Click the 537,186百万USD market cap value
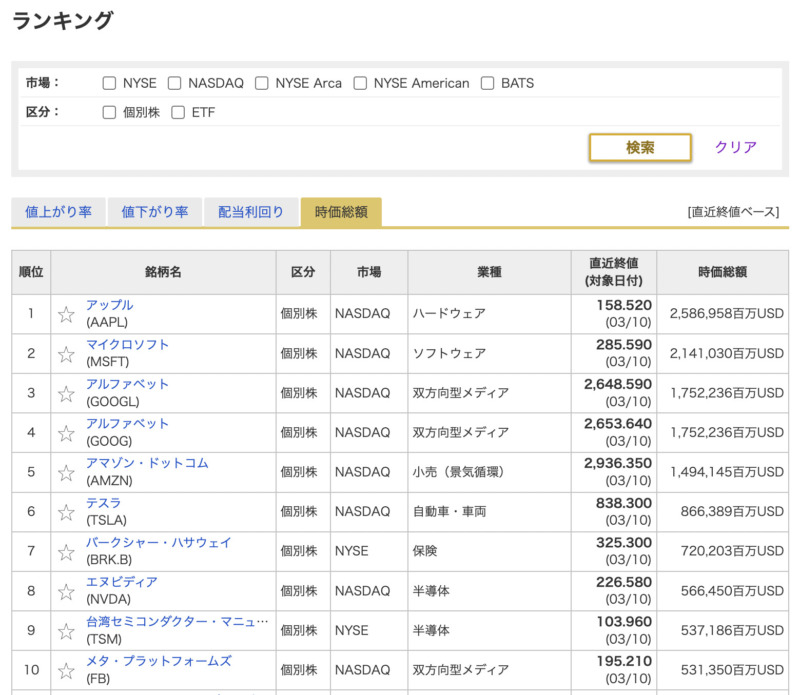Screen dimensions: 800x695 coord(732,630)
